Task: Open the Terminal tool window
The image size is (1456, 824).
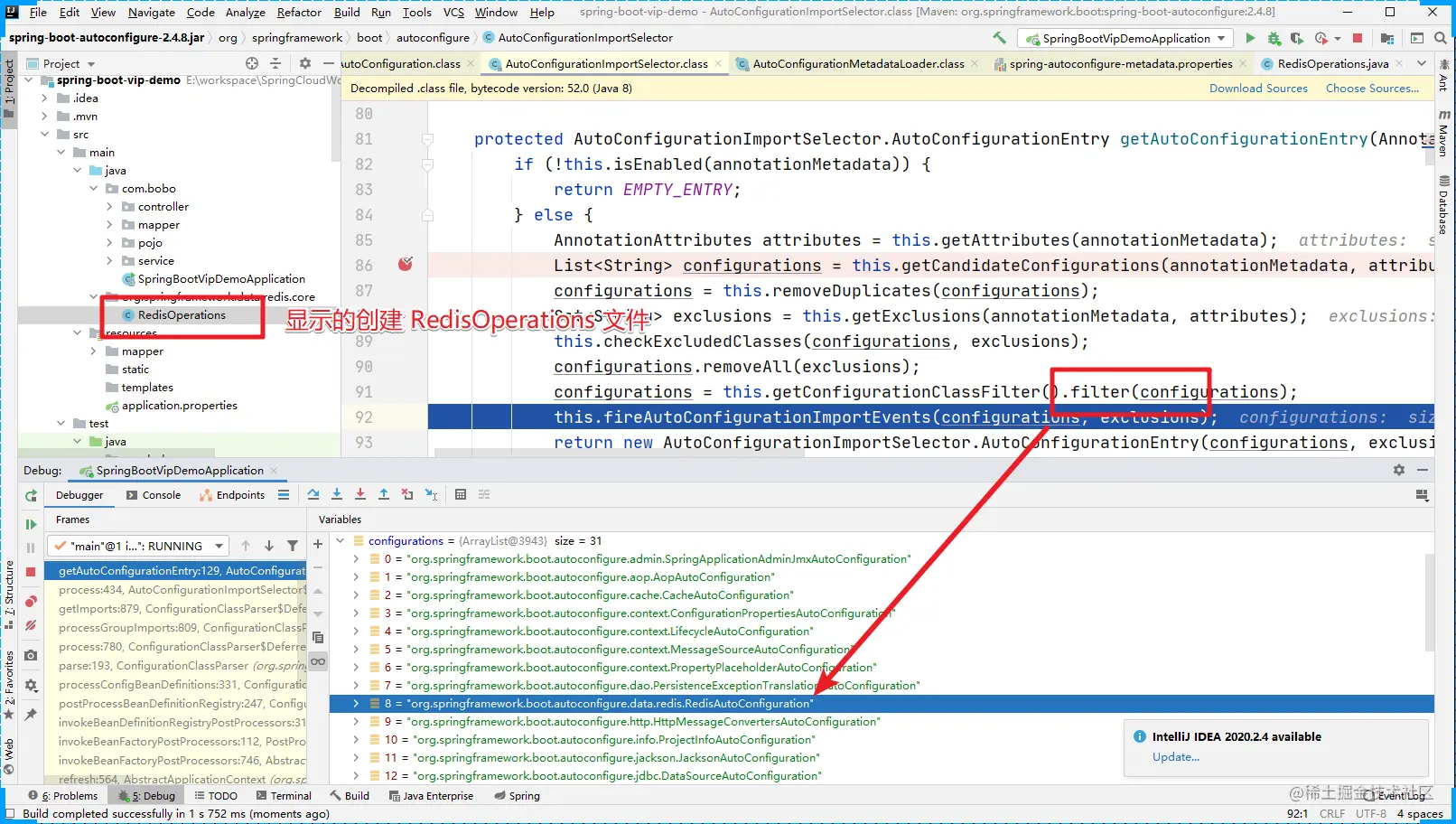Action: click(283, 796)
